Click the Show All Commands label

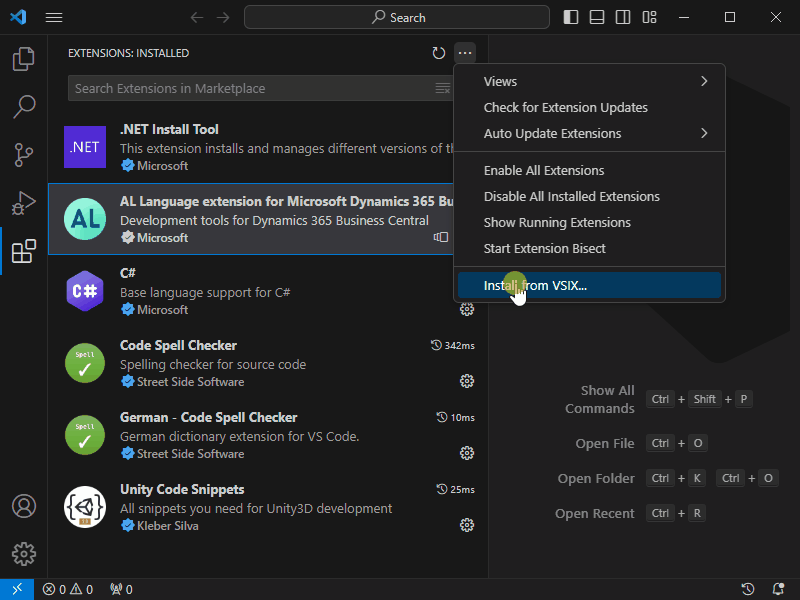click(600, 399)
